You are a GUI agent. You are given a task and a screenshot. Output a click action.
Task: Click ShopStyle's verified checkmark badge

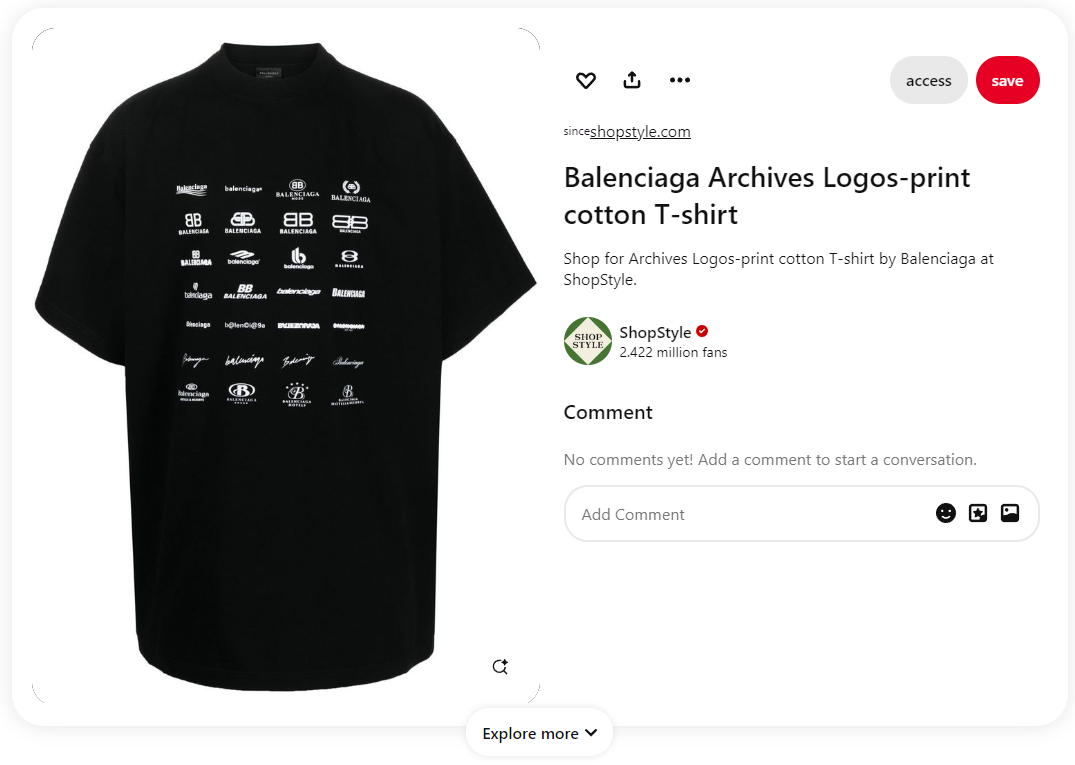tap(701, 331)
